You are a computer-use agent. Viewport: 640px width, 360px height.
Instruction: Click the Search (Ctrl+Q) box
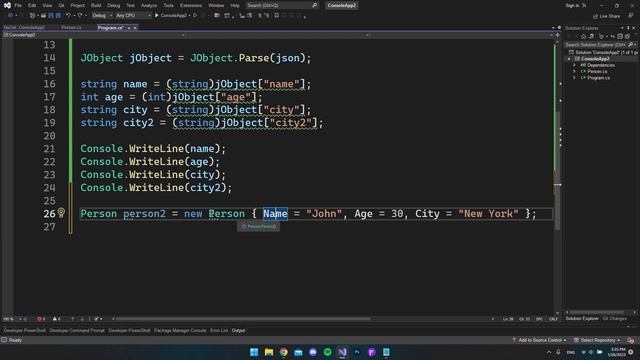tap(282, 6)
